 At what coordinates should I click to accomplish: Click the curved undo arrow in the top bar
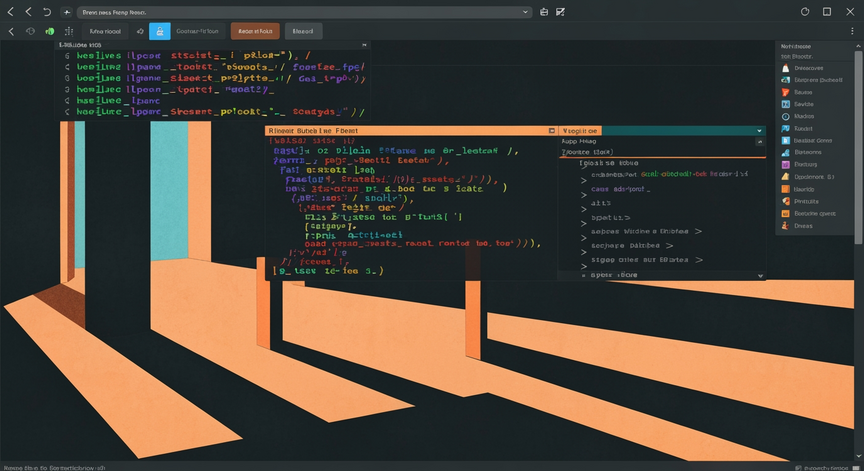[x=47, y=12]
